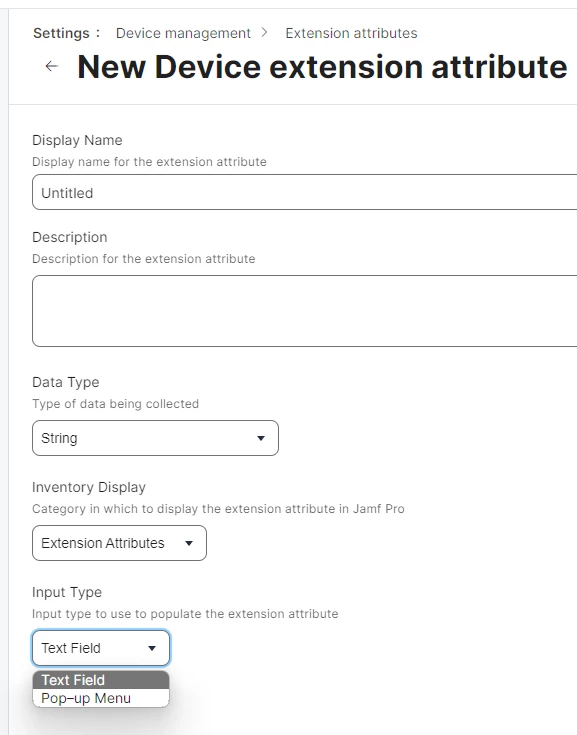
Task: Open the Inventory Display Extension Attributes dropdown
Action: [119, 543]
